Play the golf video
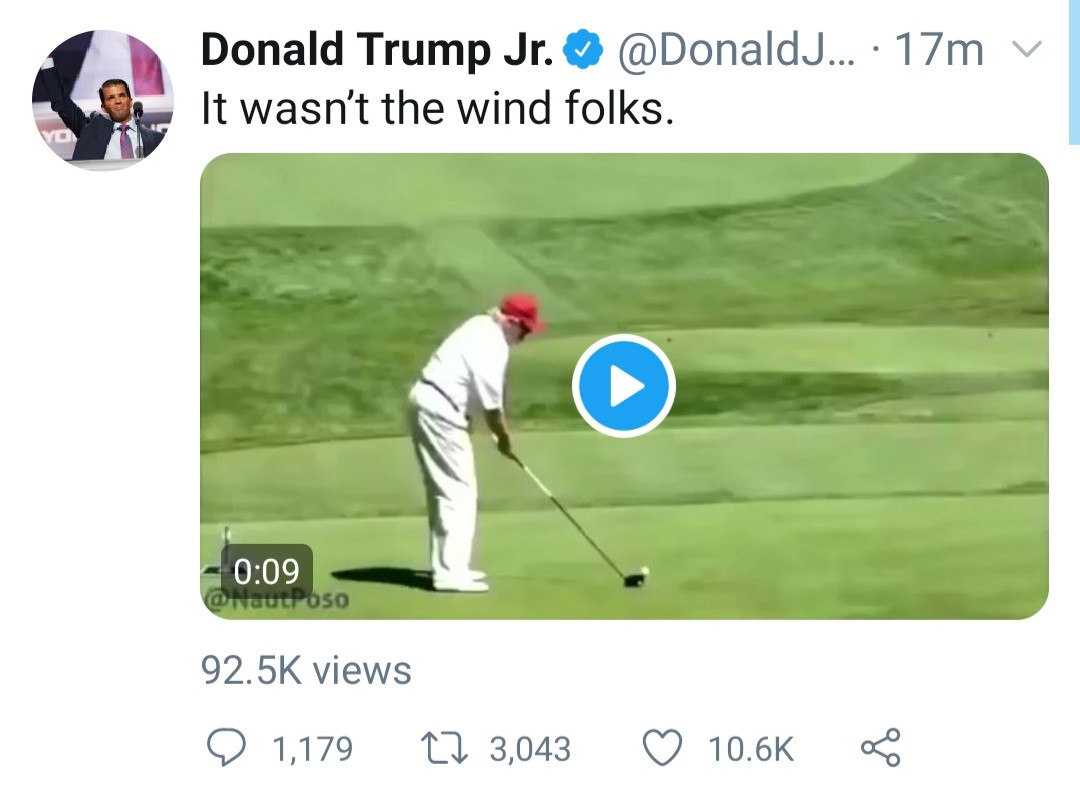 (624, 386)
